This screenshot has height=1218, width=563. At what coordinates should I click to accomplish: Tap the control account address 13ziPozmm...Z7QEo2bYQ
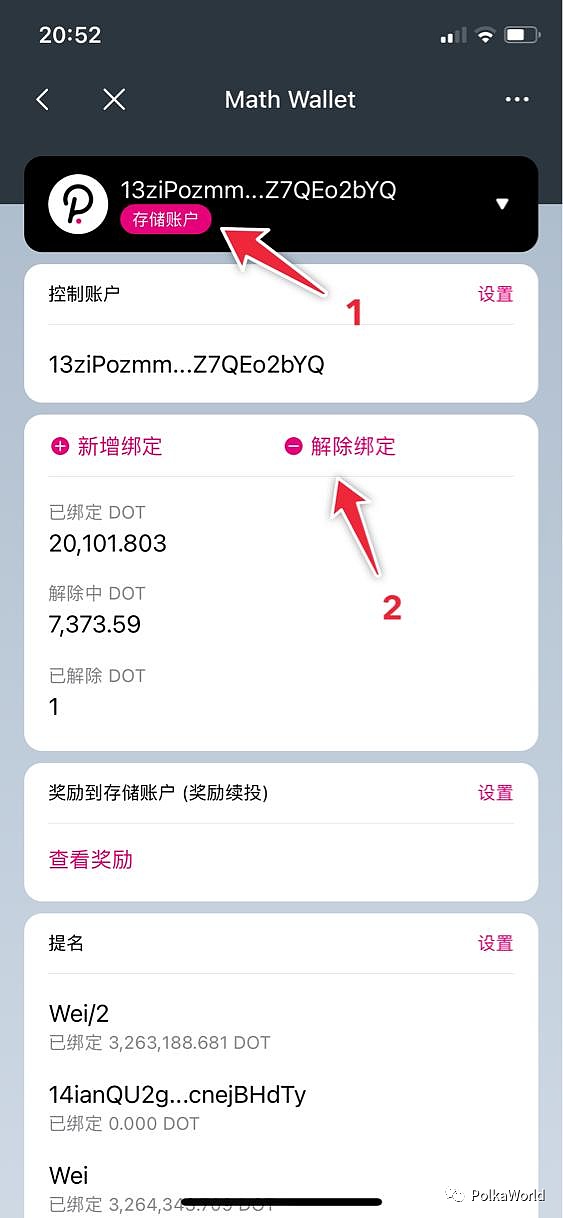(187, 365)
